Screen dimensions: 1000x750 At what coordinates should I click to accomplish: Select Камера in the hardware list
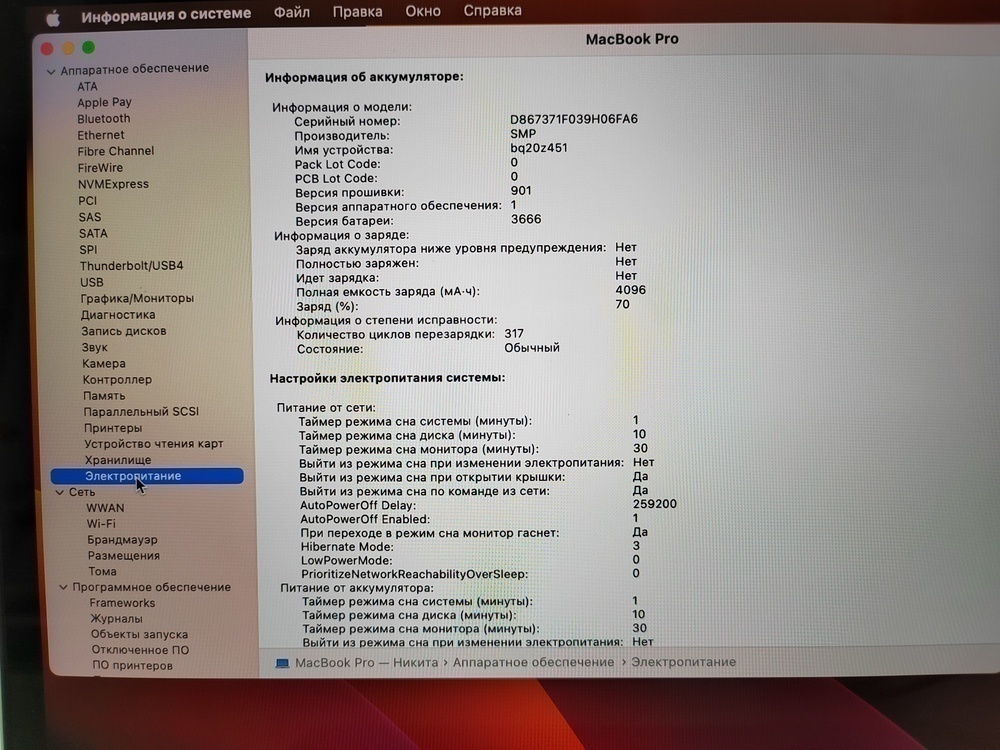click(x=103, y=363)
